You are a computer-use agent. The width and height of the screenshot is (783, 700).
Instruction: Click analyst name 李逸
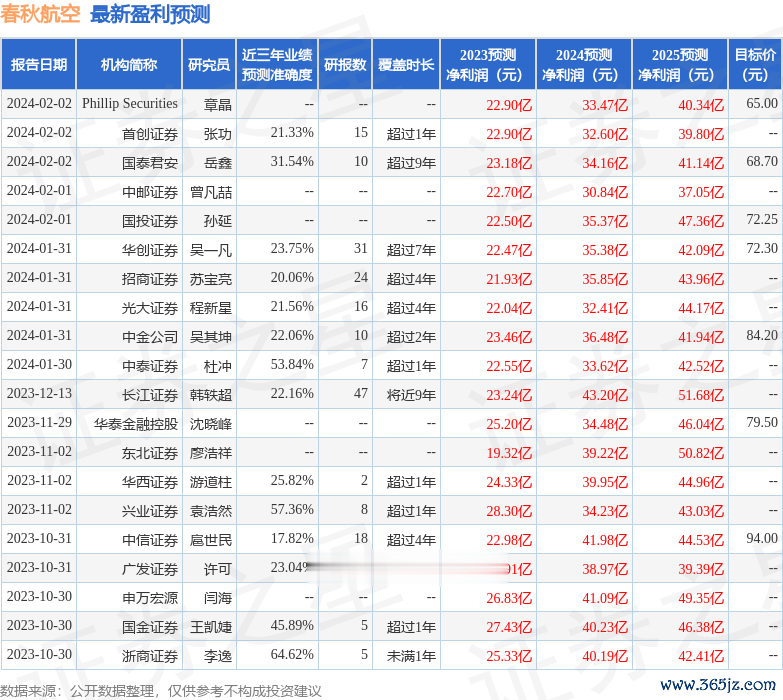[x=218, y=656]
